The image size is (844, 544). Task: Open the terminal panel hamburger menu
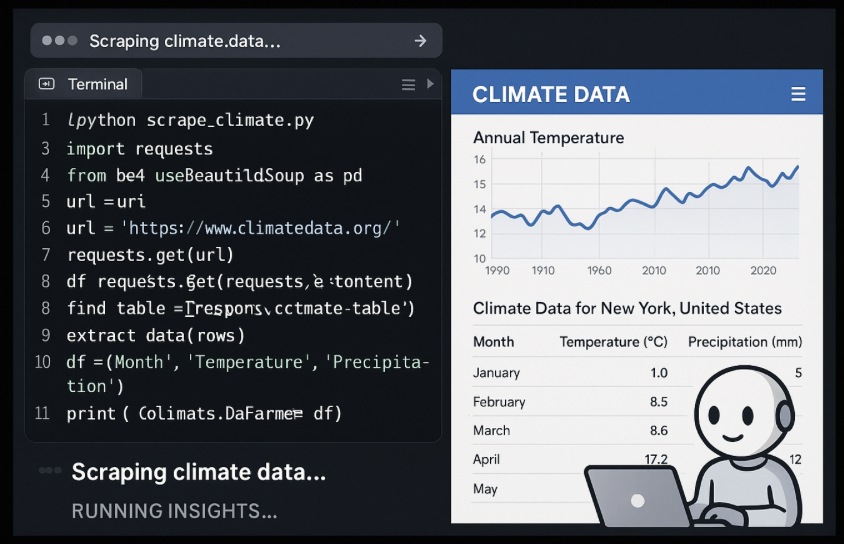pos(408,85)
